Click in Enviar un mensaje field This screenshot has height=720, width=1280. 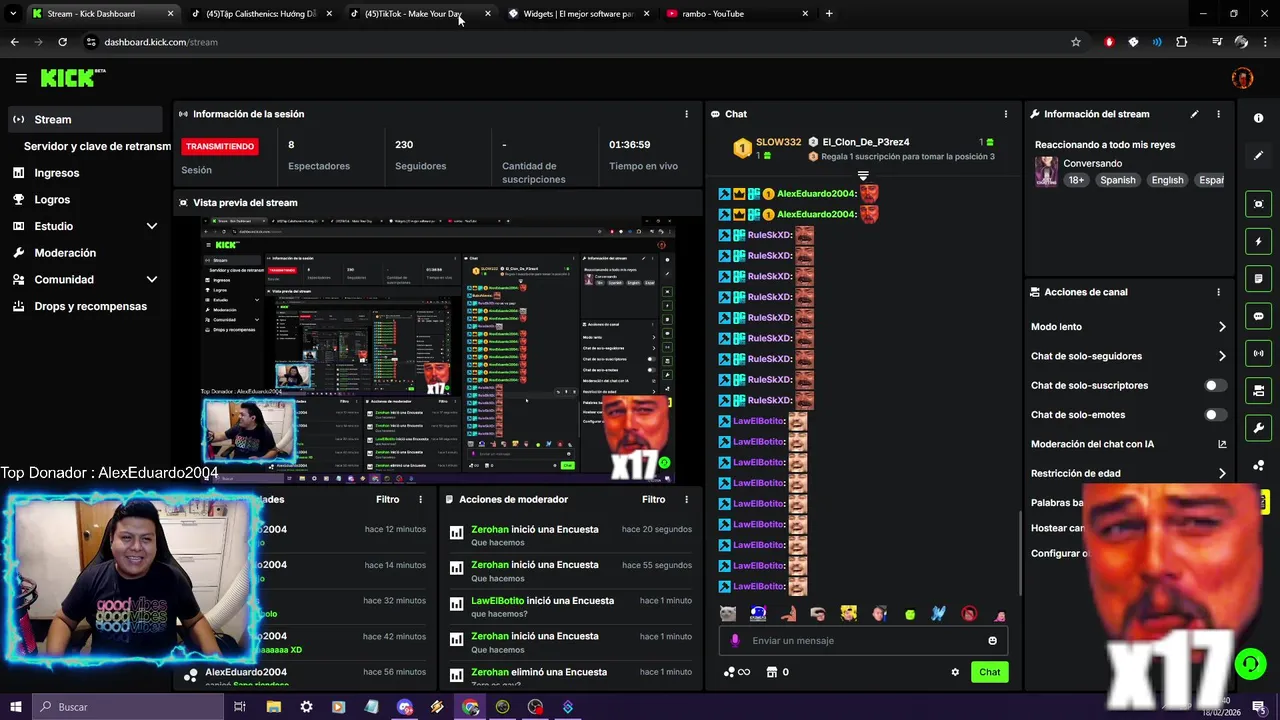863,641
